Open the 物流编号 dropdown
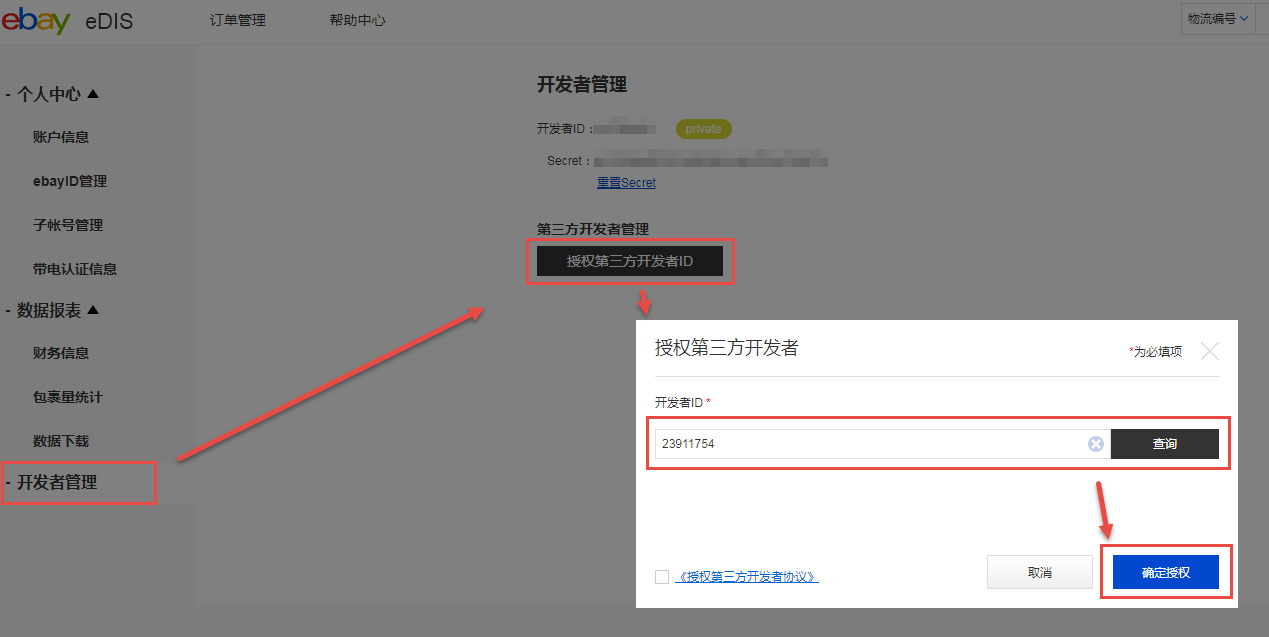The width and height of the screenshot is (1269, 637). click(x=1217, y=19)
